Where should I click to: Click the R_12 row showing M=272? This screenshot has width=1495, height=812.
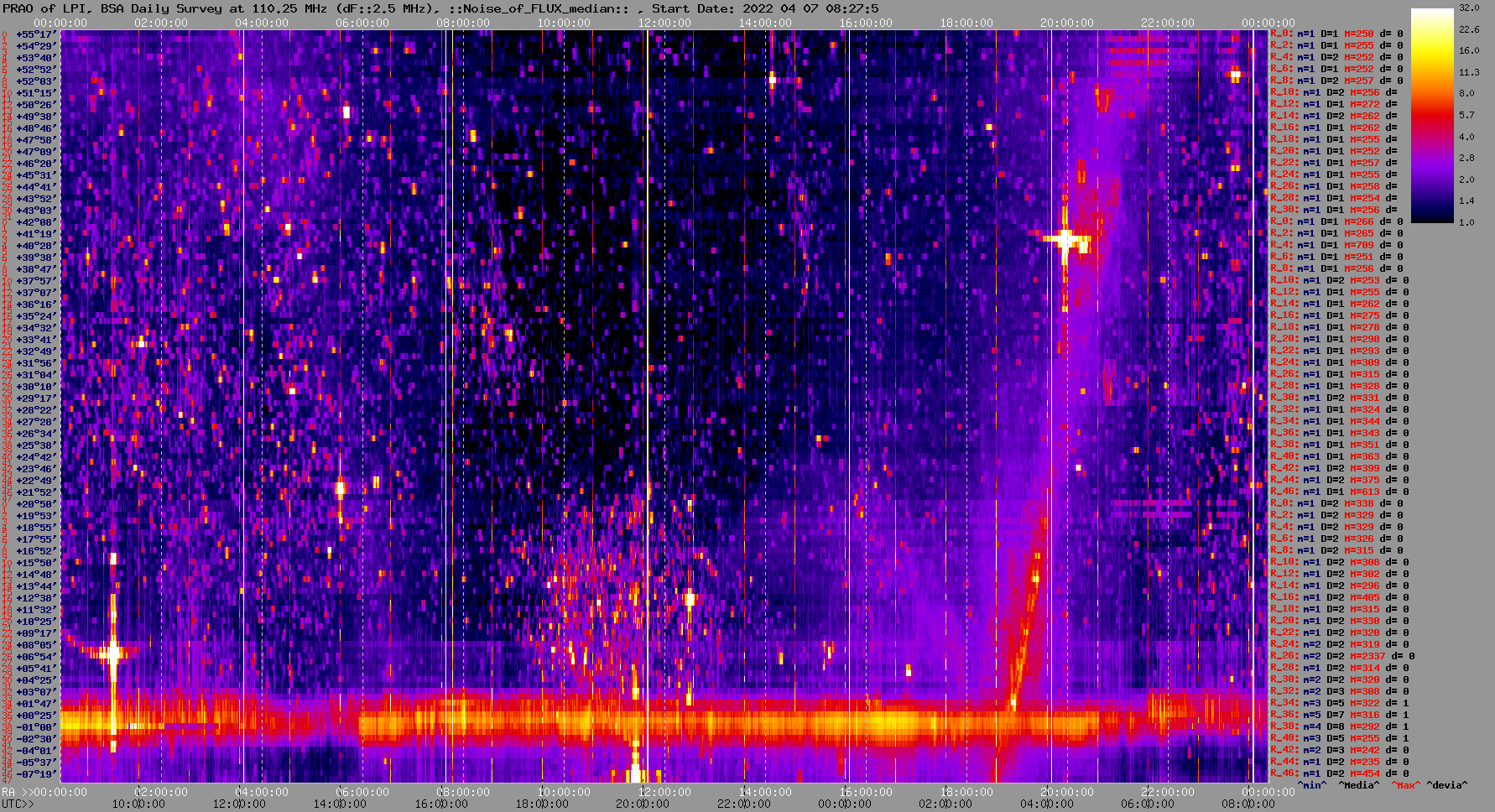(1334, 104)
